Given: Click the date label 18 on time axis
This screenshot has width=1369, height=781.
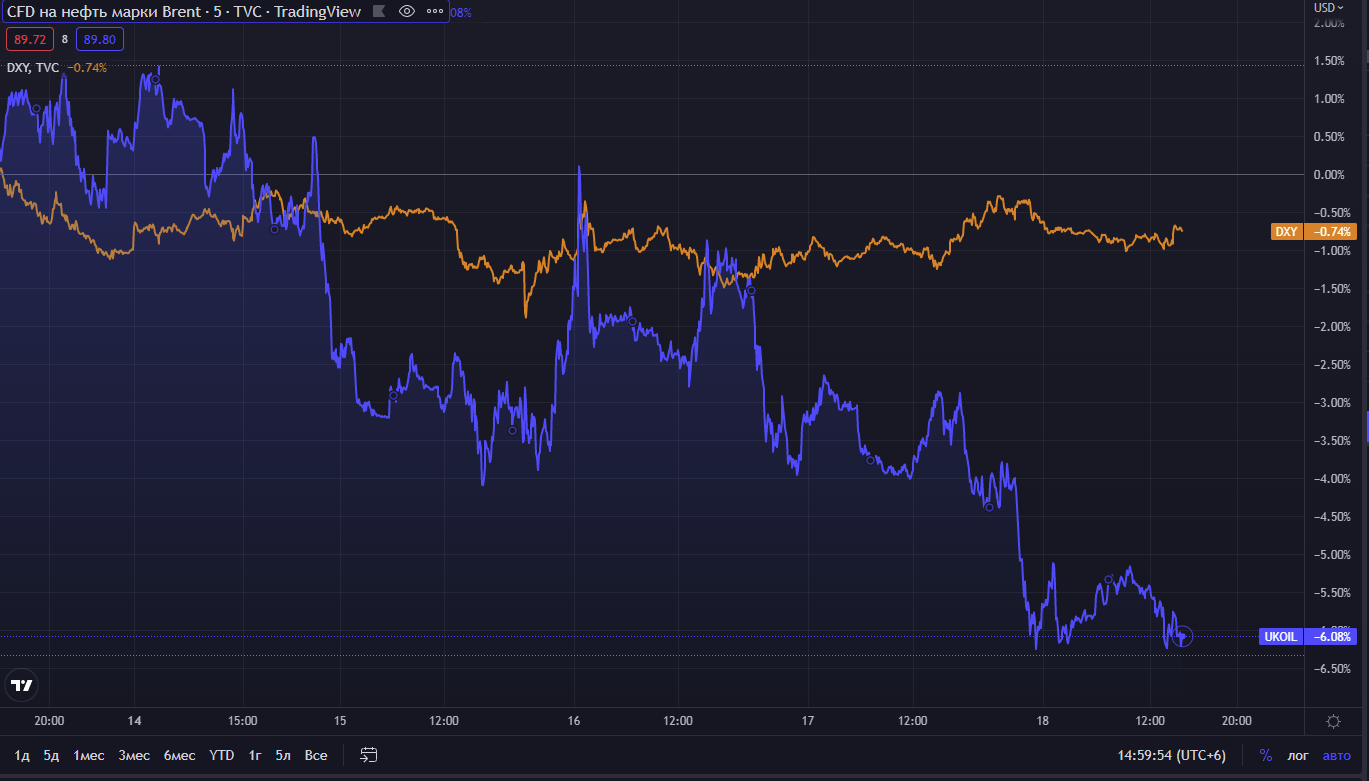Looking at the screenshot, I should tap(1043, 720).
